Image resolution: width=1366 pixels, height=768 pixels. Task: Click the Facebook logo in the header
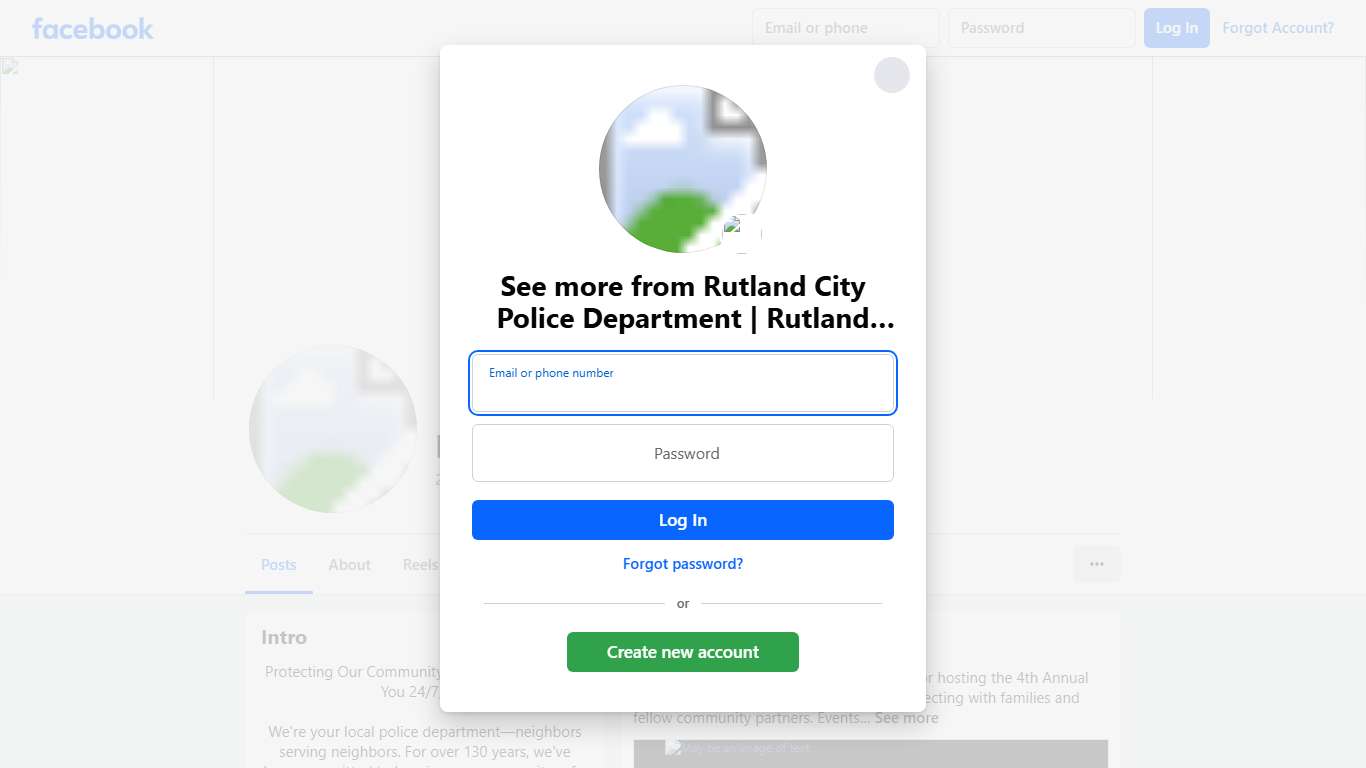click(92, 28)
